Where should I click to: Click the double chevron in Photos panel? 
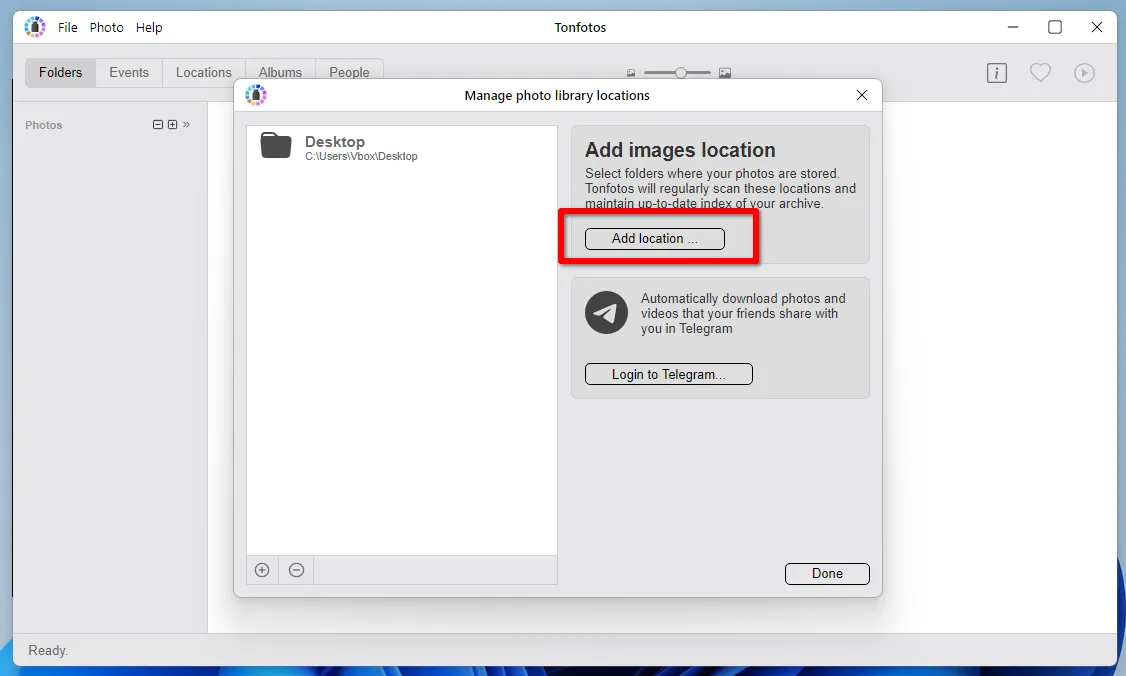[x=186, y=125]
